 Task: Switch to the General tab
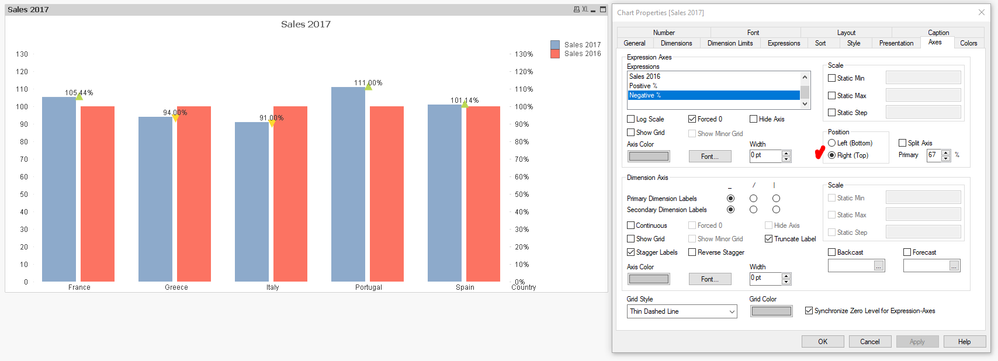pos(635,43)
